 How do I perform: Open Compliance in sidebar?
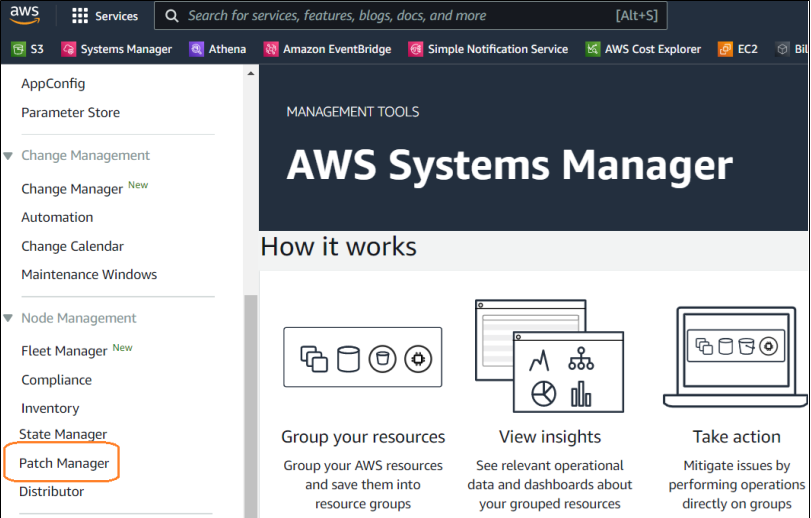(56, 380)
